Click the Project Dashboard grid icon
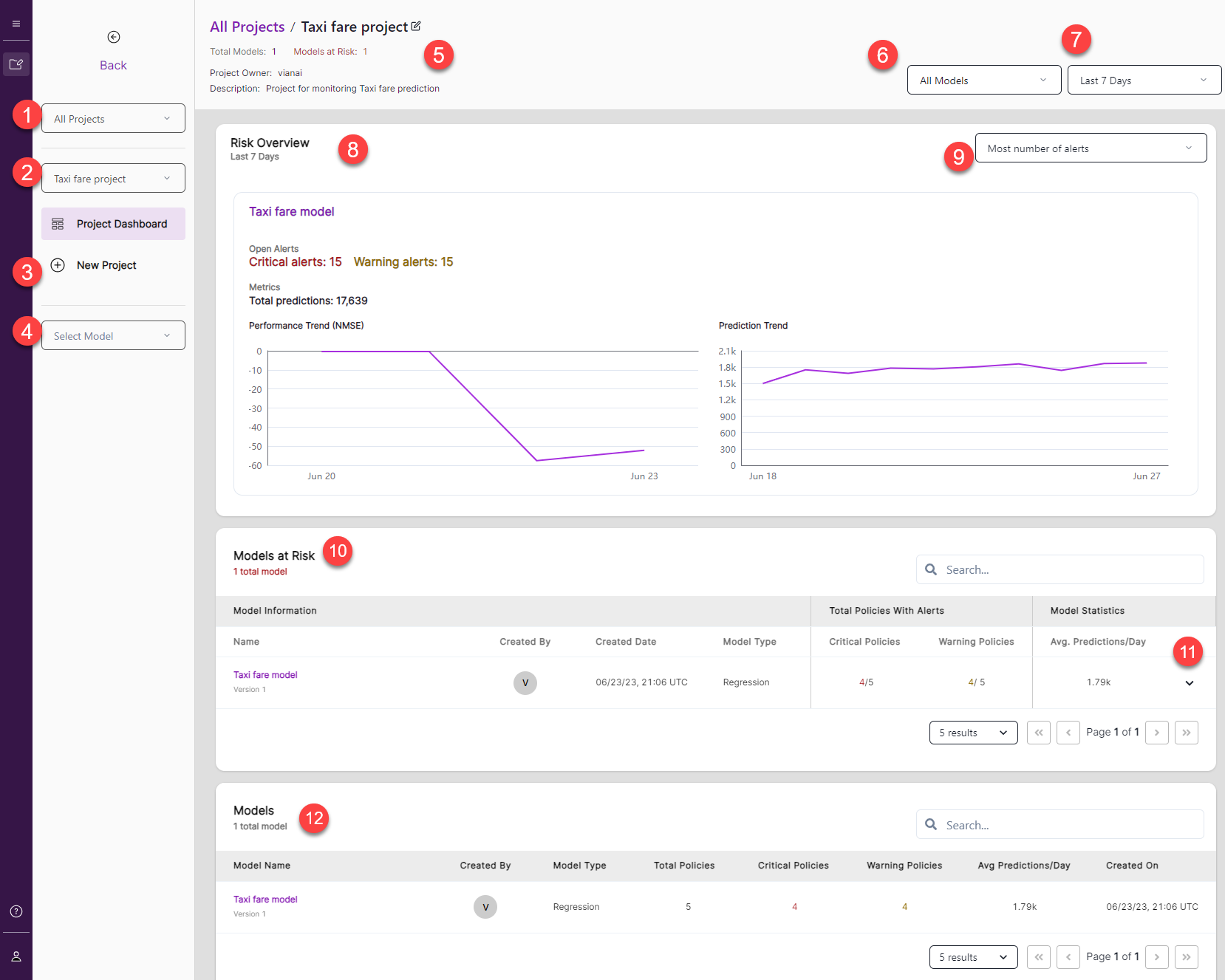The height and width of the screenshot is (980, 1225). click(x=58, y=224)
